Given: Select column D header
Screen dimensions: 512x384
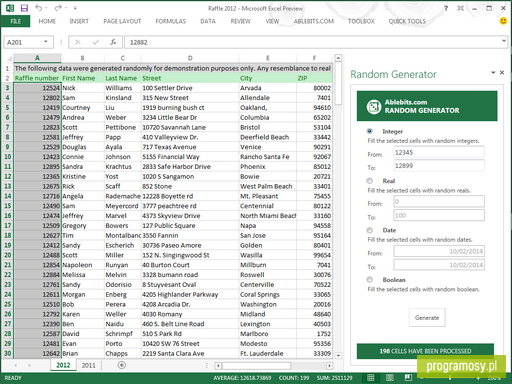Looking at the screenshot, I should (x=190, y=58).
